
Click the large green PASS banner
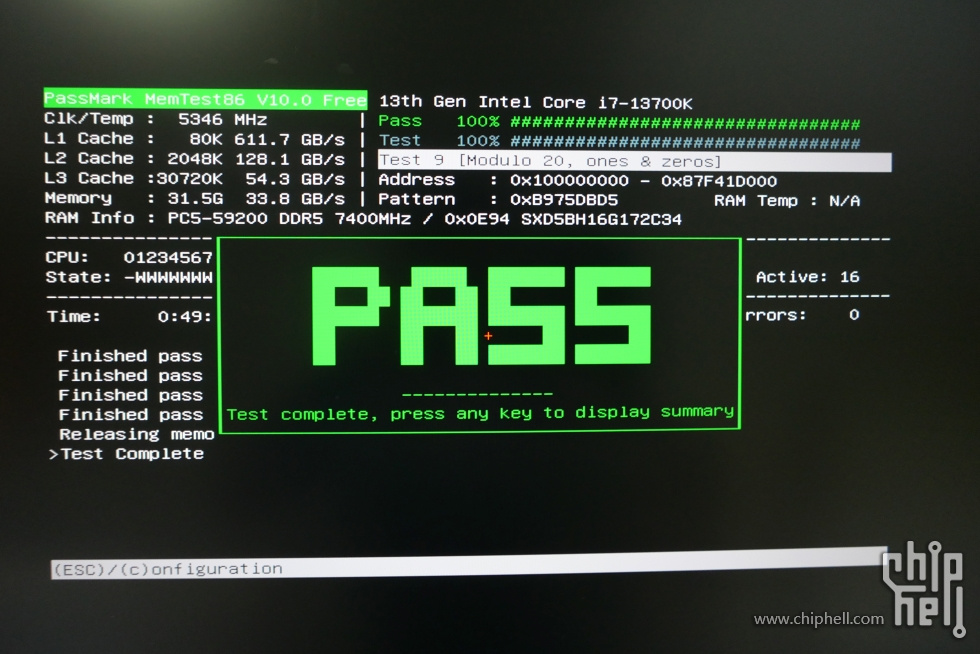pos(481,316)
